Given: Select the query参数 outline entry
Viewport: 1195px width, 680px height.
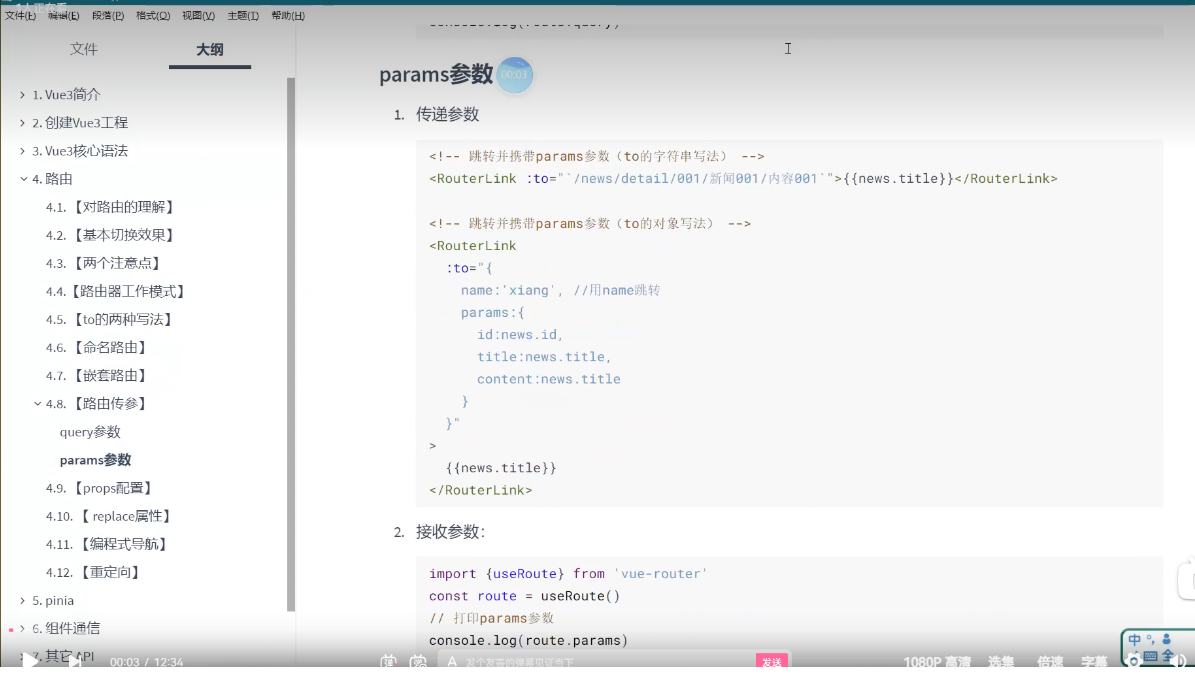Looking at the screenshot, I should pos(90,432).
